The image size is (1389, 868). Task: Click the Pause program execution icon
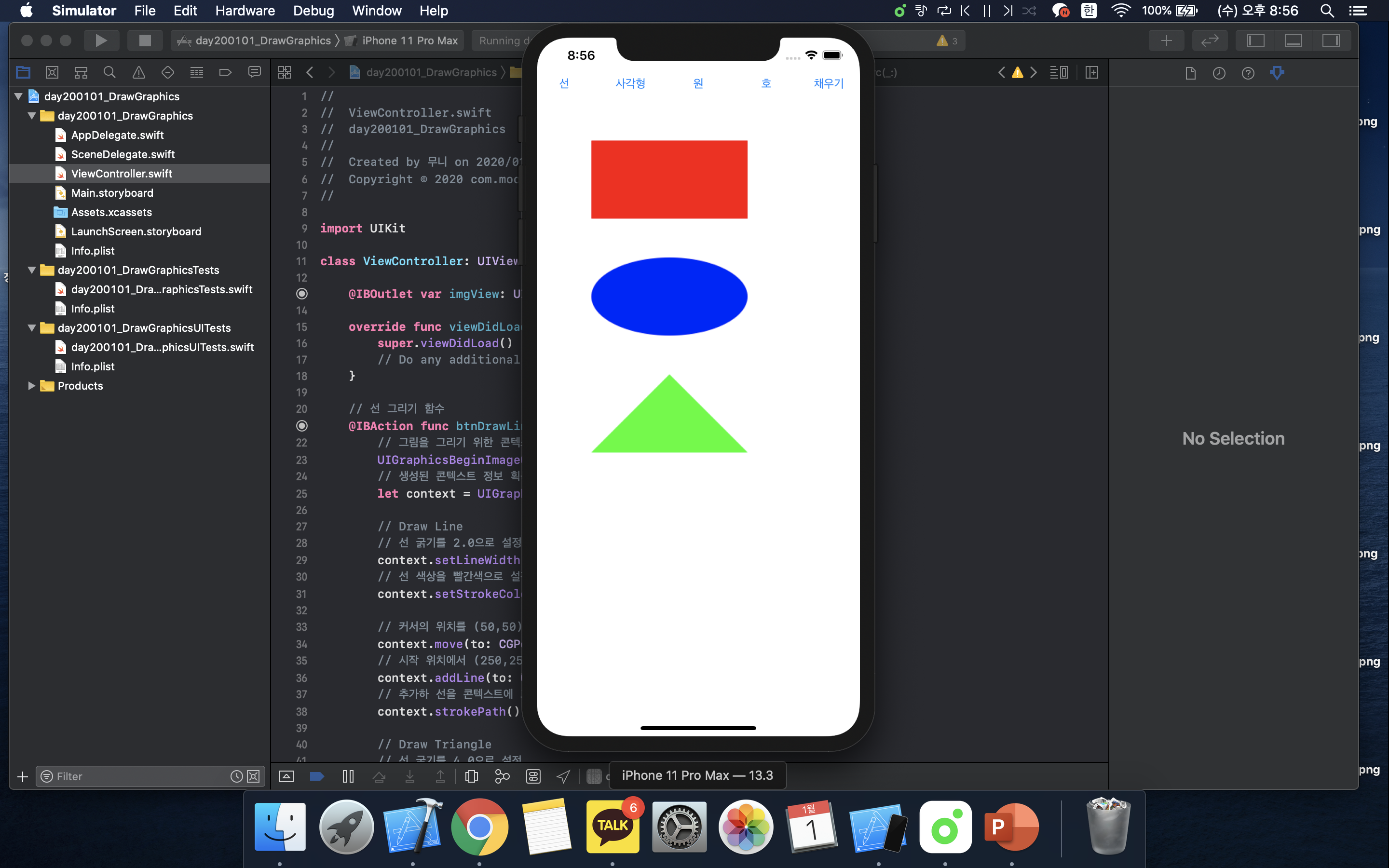point(348,776)
